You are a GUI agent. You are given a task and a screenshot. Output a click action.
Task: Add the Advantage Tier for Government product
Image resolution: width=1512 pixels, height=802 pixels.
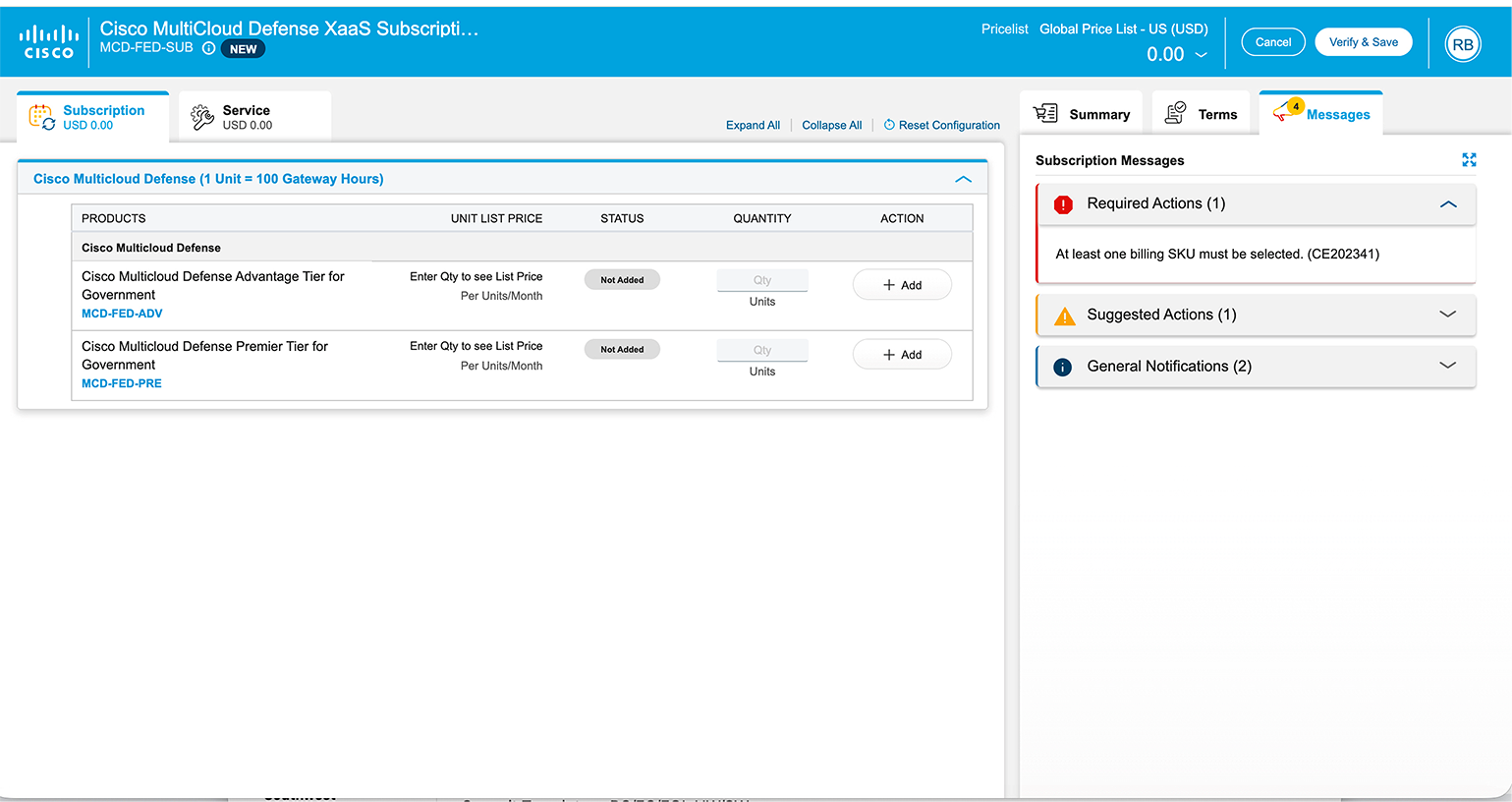click(902, 285)
